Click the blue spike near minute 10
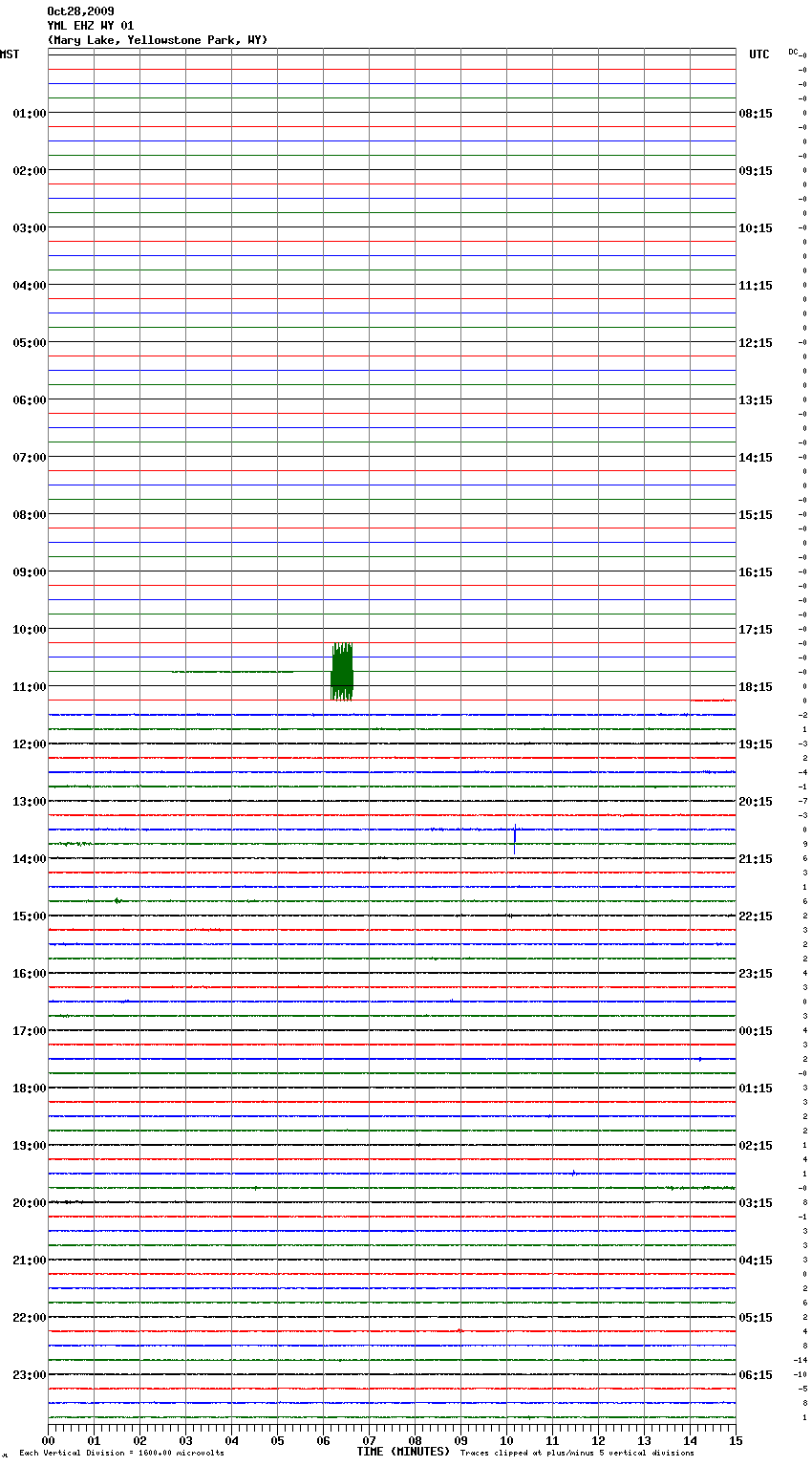812x1466 pixels. (515, 838)
